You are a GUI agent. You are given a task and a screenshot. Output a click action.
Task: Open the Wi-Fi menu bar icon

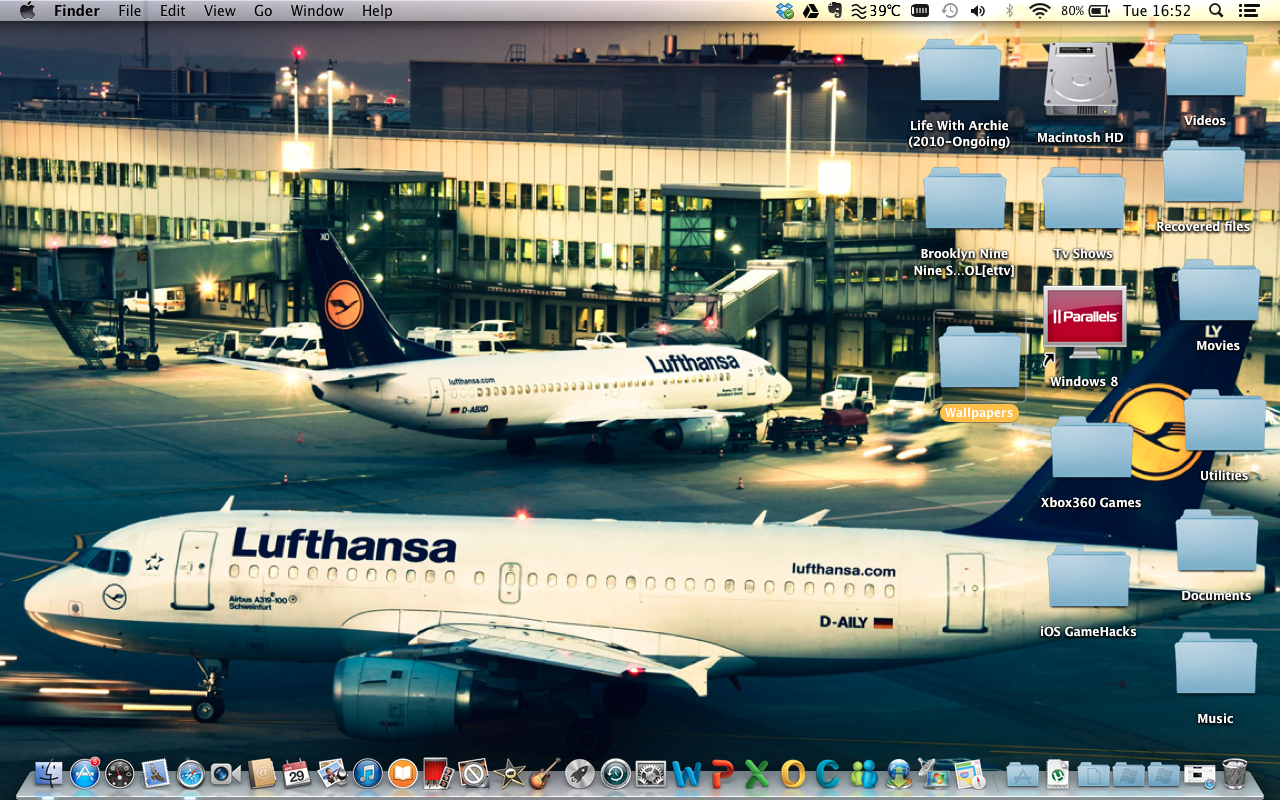pos(1040,11)
